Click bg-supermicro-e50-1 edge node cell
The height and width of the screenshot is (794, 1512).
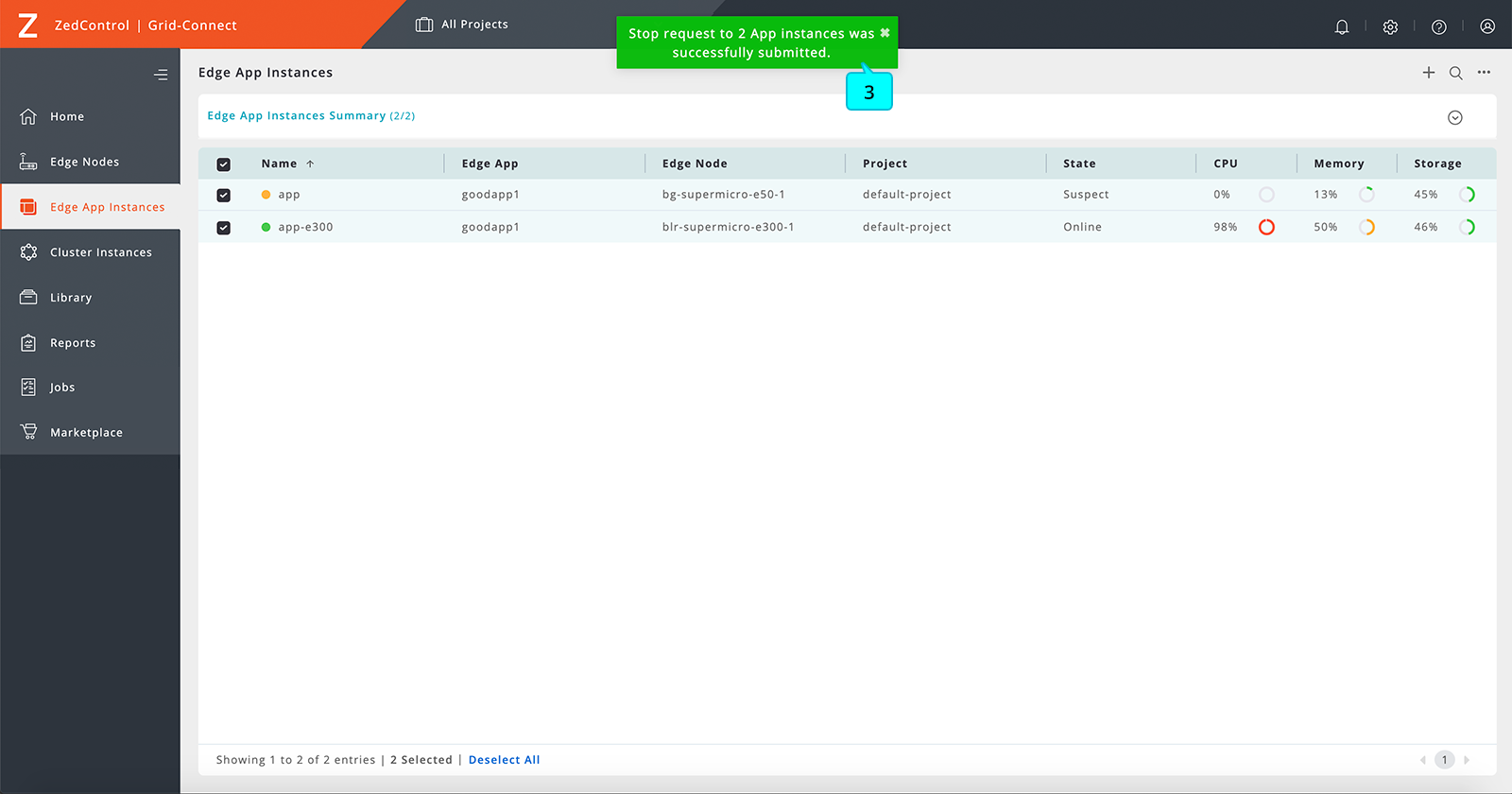[x=723, y=195]
